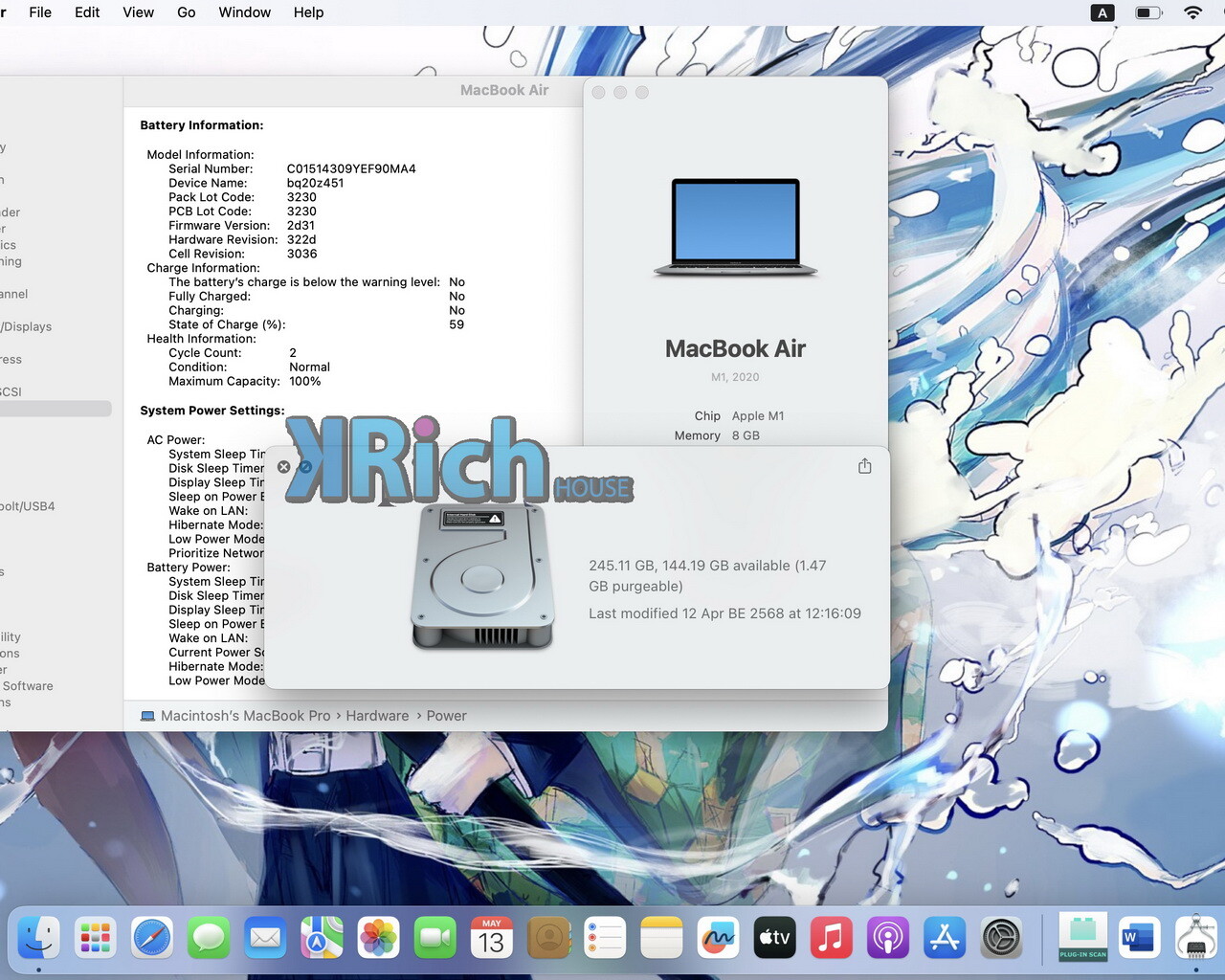
Task: Open System Settings gear icon
Action: click(1001, 938)
